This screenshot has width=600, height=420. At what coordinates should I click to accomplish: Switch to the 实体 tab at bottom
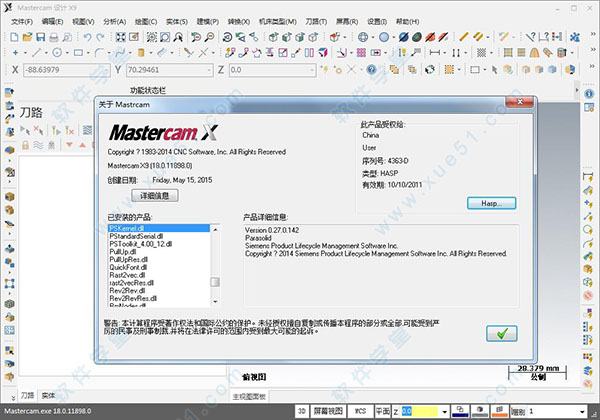48,396
